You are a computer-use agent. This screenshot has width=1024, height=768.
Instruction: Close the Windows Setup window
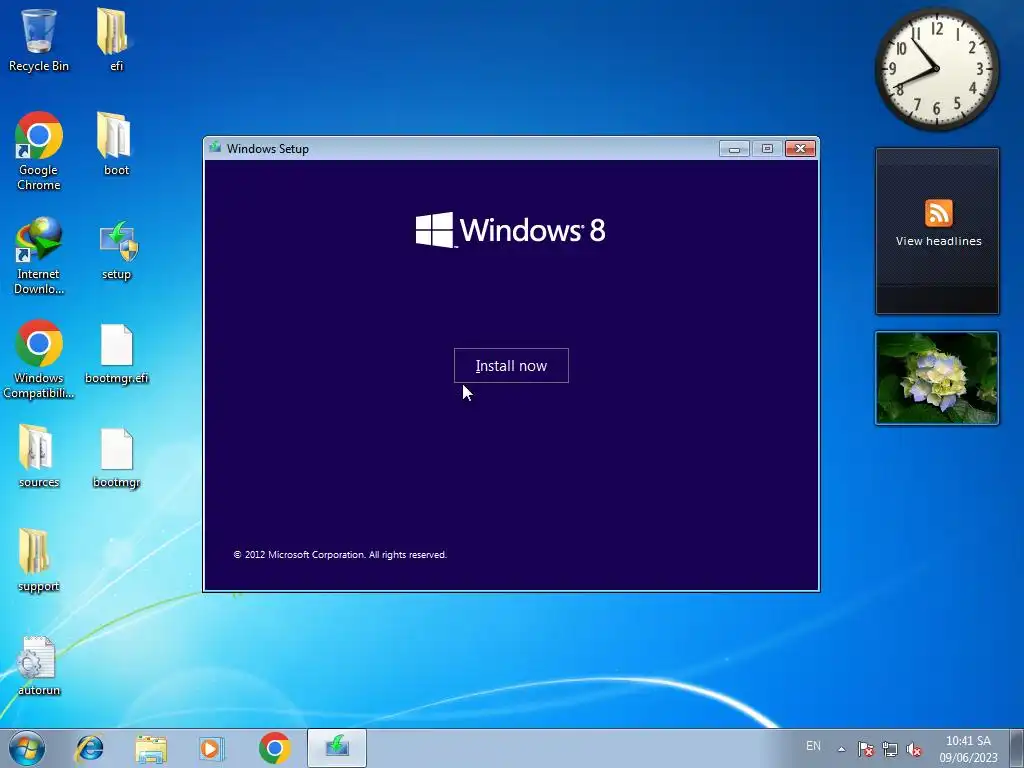click(800, 149)
